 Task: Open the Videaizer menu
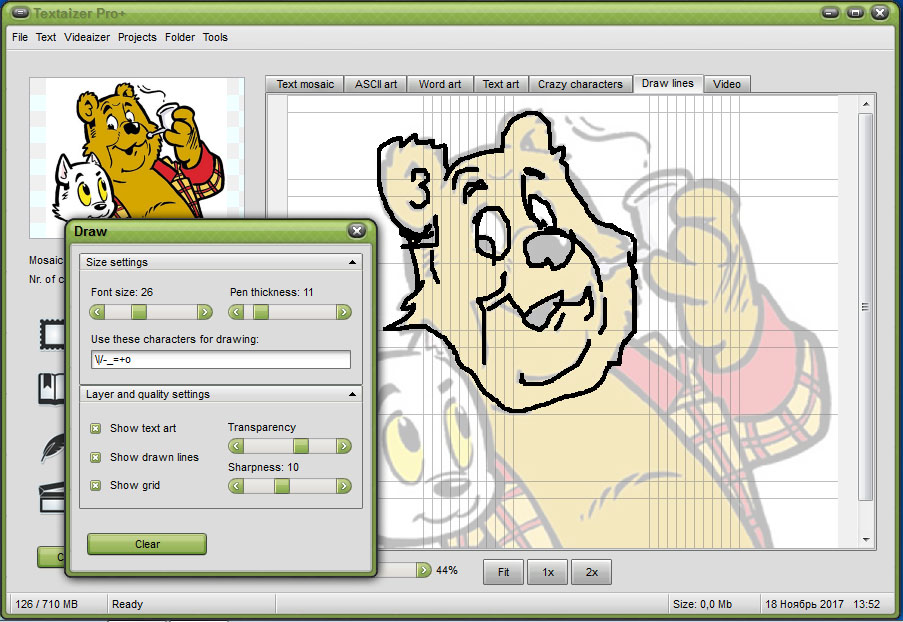point(87,37)
